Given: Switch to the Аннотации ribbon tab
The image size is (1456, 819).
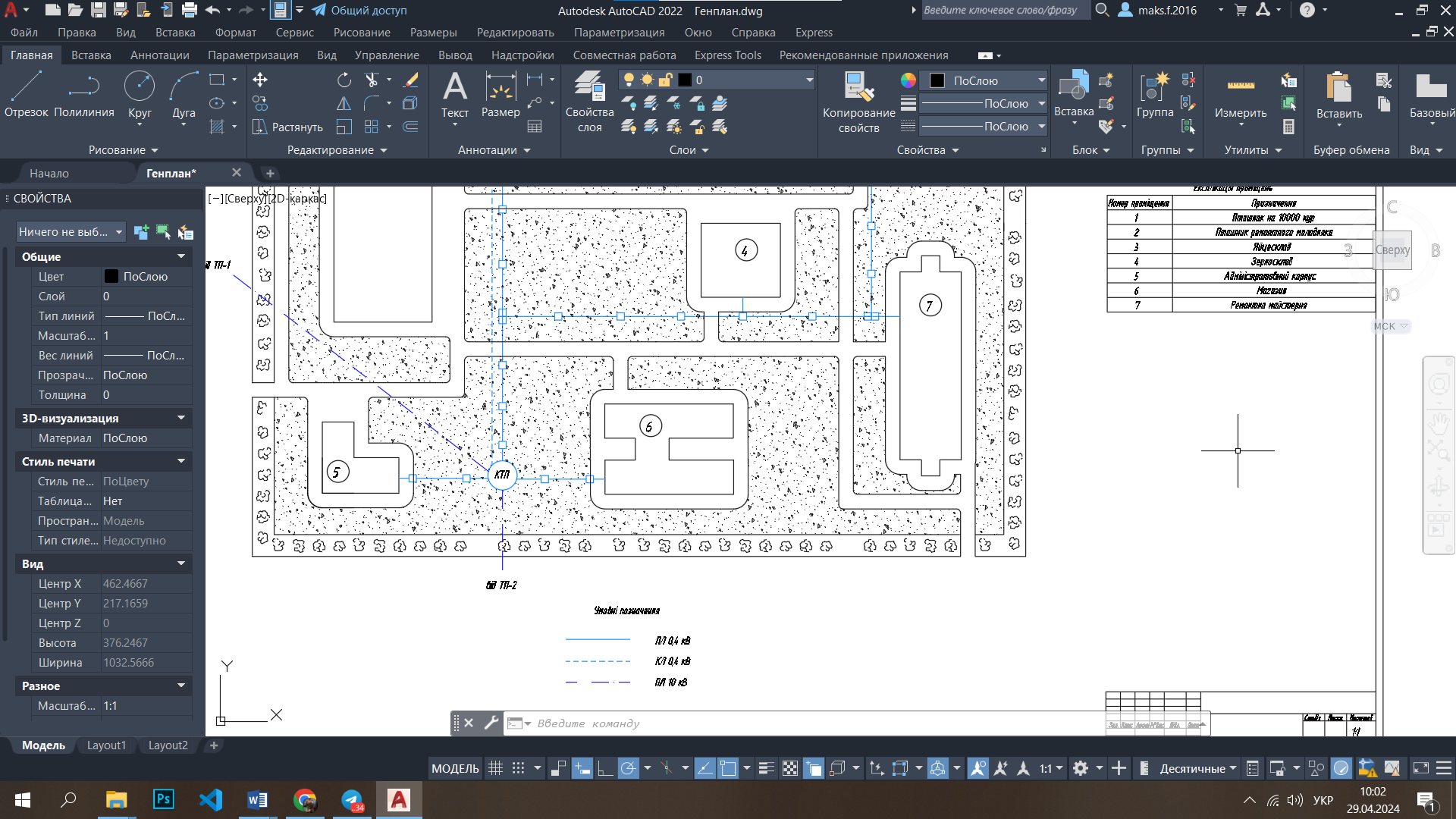Looking at the screenshot, I should 159,55.
